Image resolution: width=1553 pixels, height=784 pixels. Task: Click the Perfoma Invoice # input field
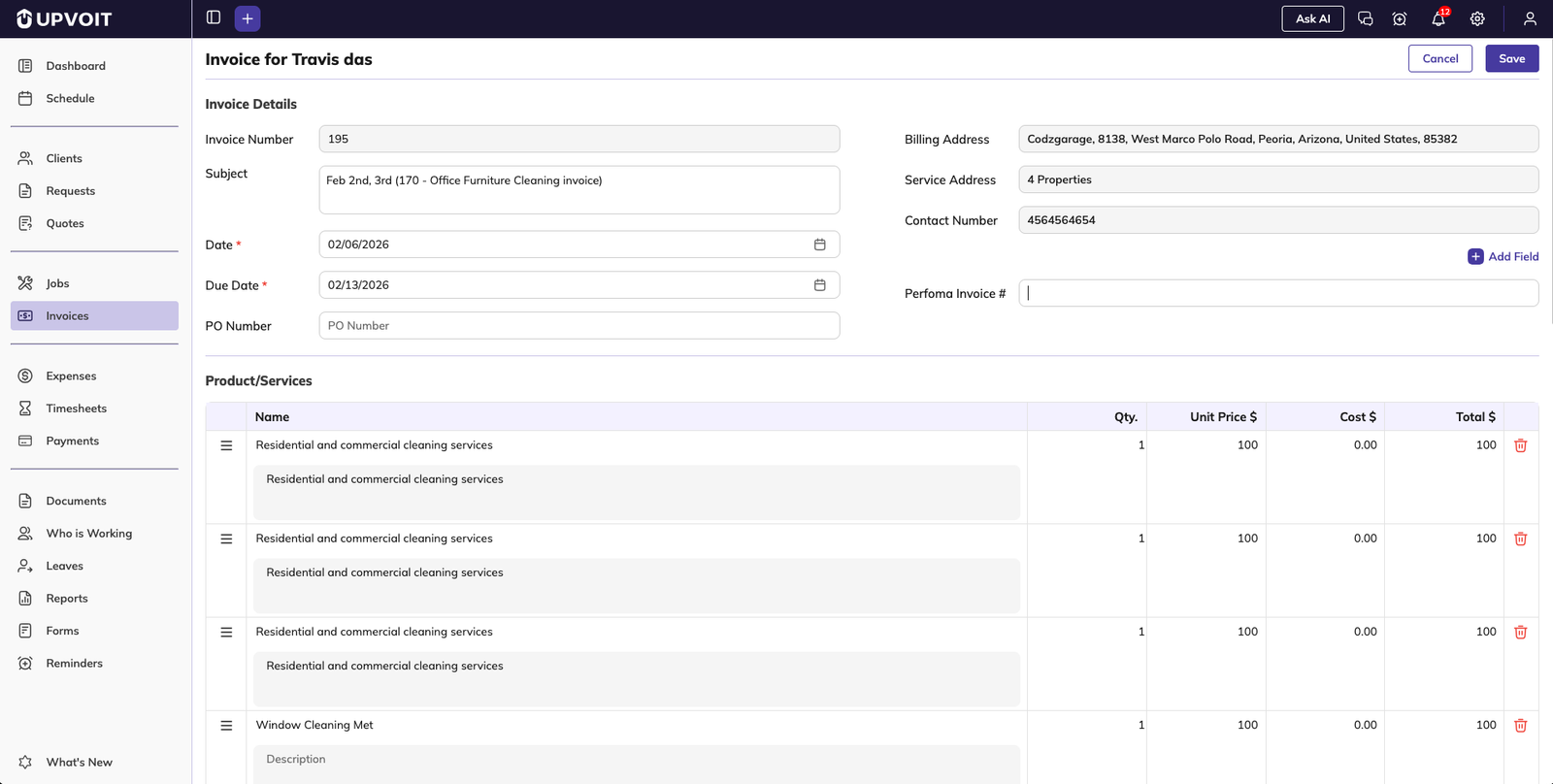[1278, 293]
